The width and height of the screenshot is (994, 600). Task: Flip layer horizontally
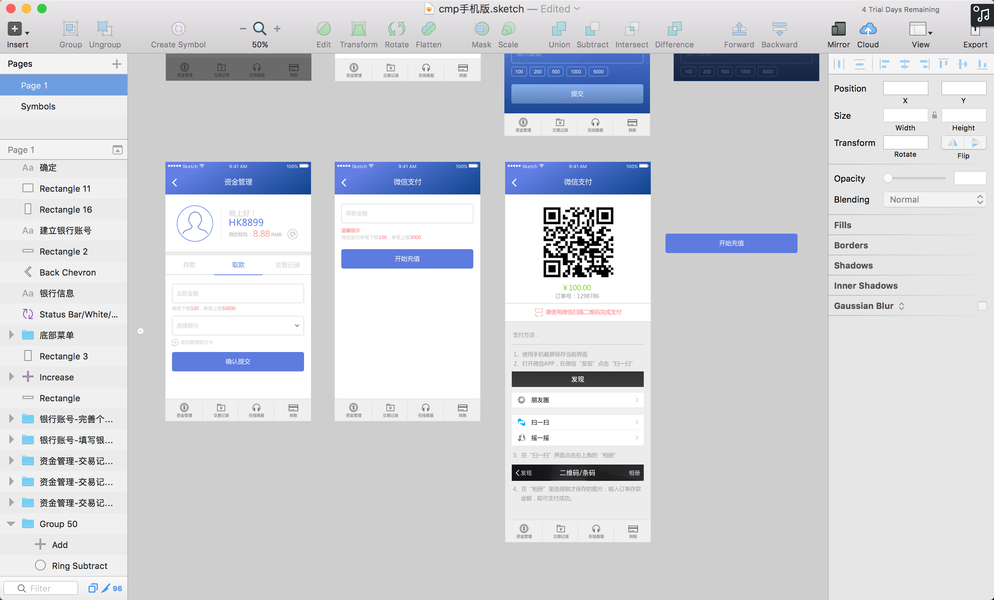tap(952, 143)
